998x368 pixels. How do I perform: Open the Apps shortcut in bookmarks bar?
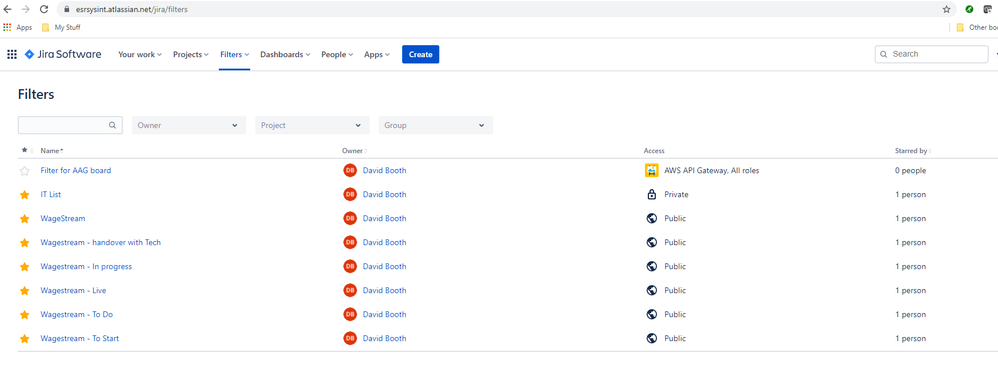(18, 27)
